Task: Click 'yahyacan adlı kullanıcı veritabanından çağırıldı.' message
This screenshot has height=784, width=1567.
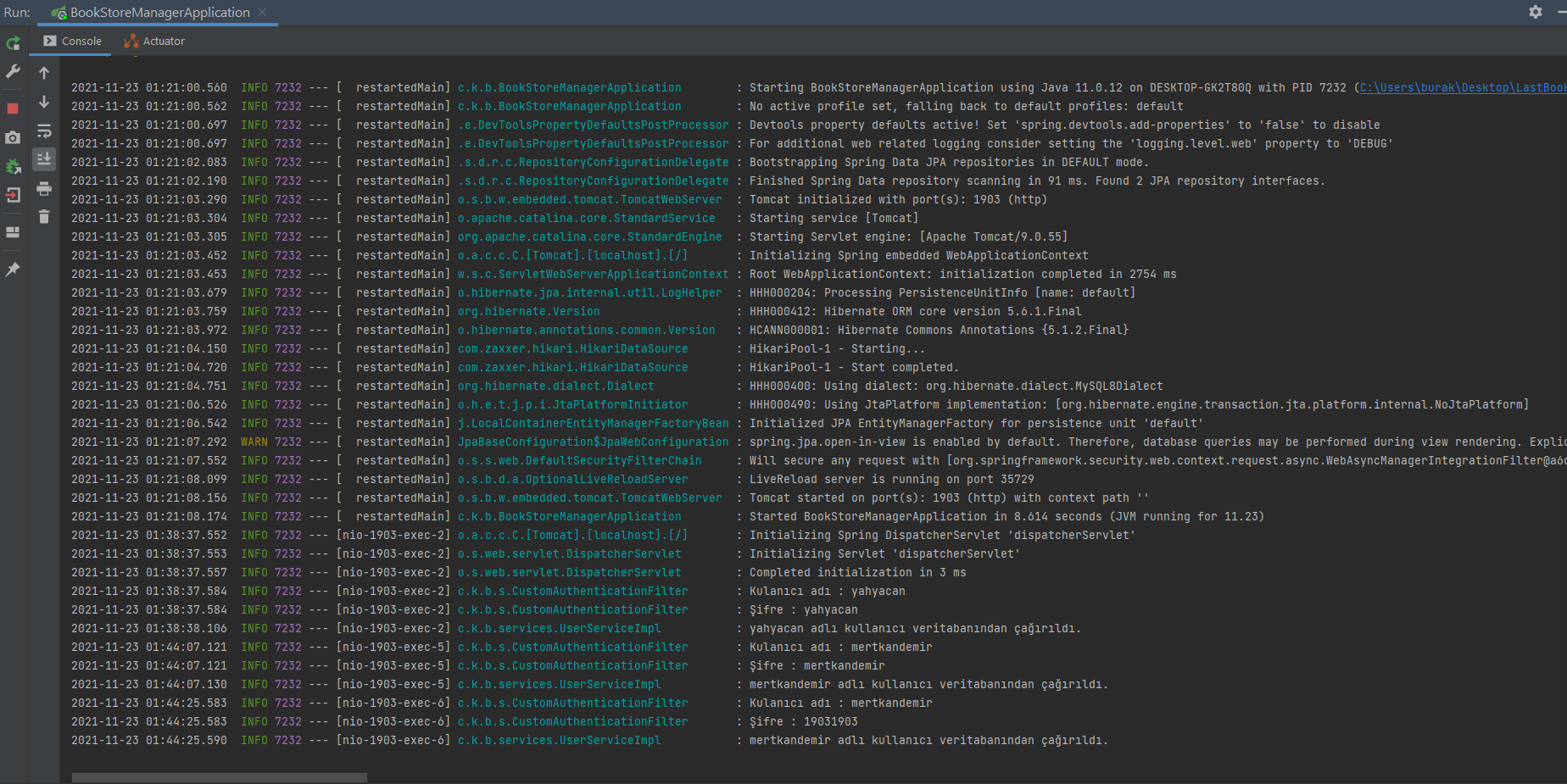Action: click(915, 628)
